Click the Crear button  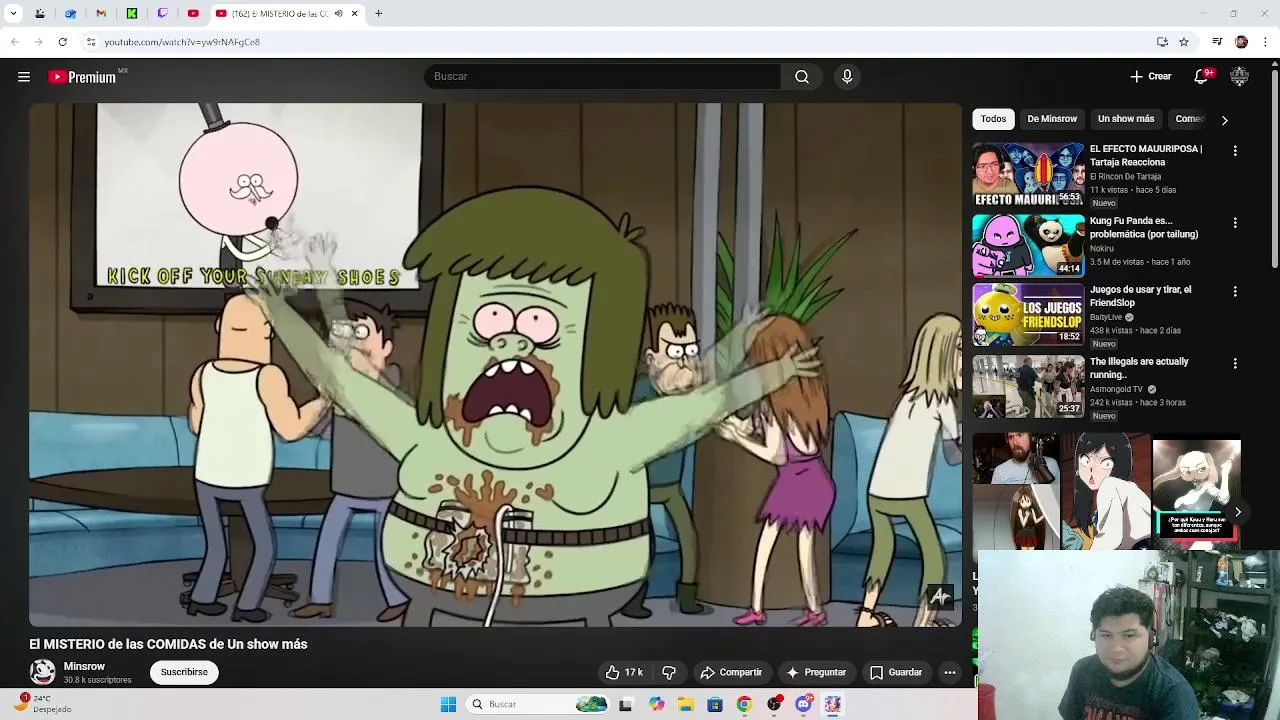(1150, 77)
